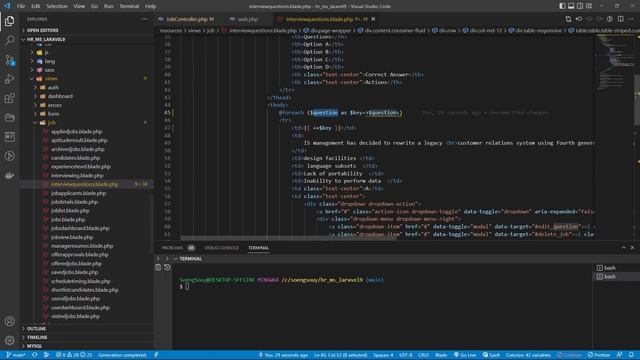Click Explorer more actions ellipsis
Viewport: 640px width, 360px height.
pyautogui.click(x=144, y=19)
